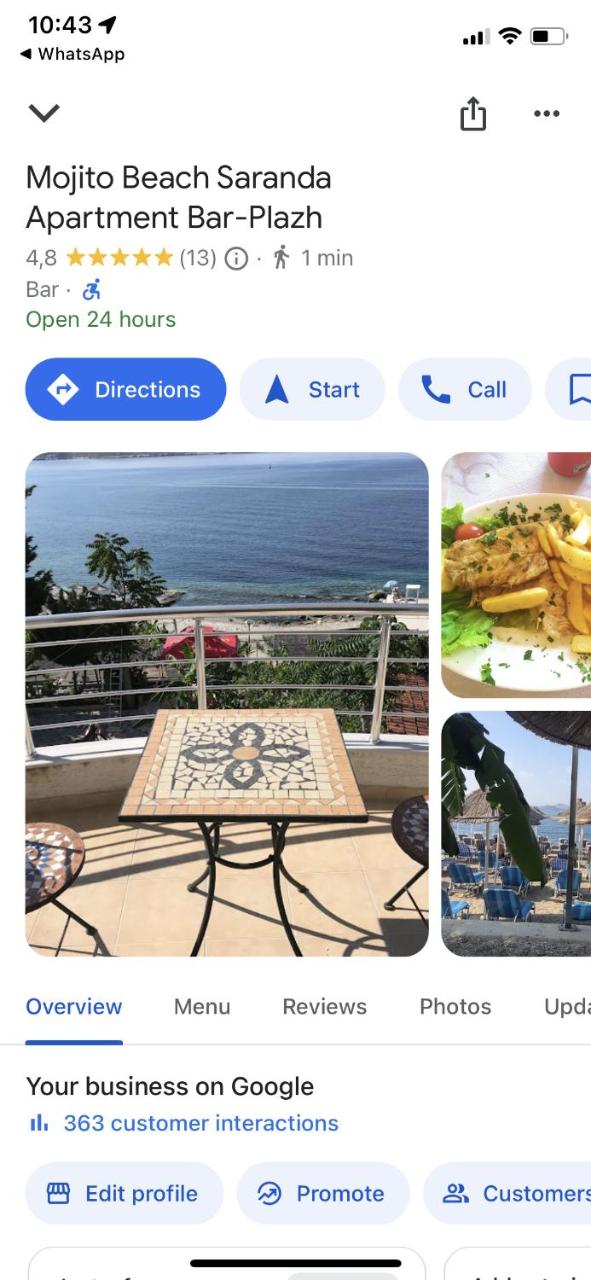Open the food plate photo

pos(516,575)
